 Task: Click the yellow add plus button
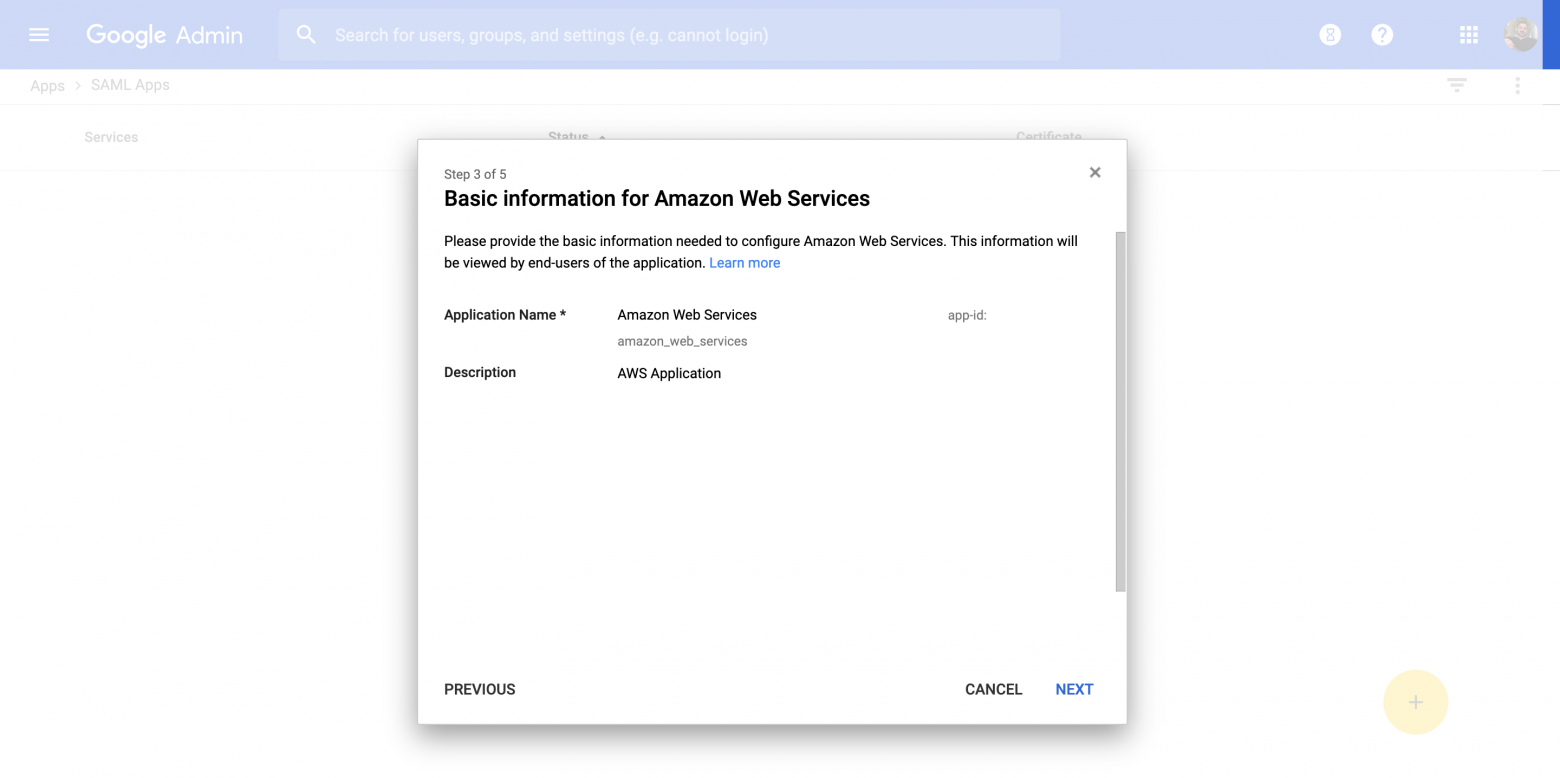[x=1415, y=702]
